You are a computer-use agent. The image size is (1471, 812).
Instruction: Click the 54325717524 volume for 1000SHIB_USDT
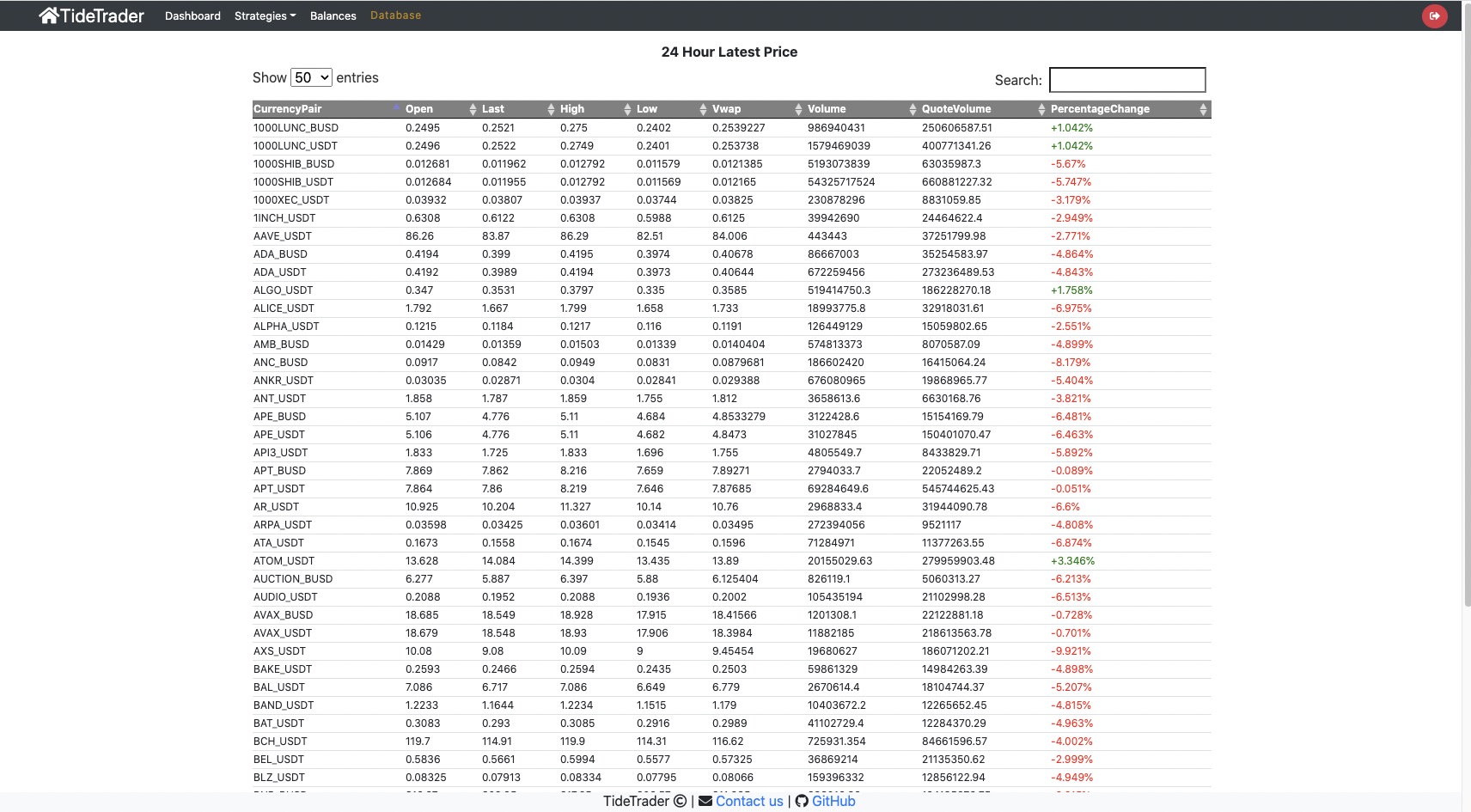[841, 182]
